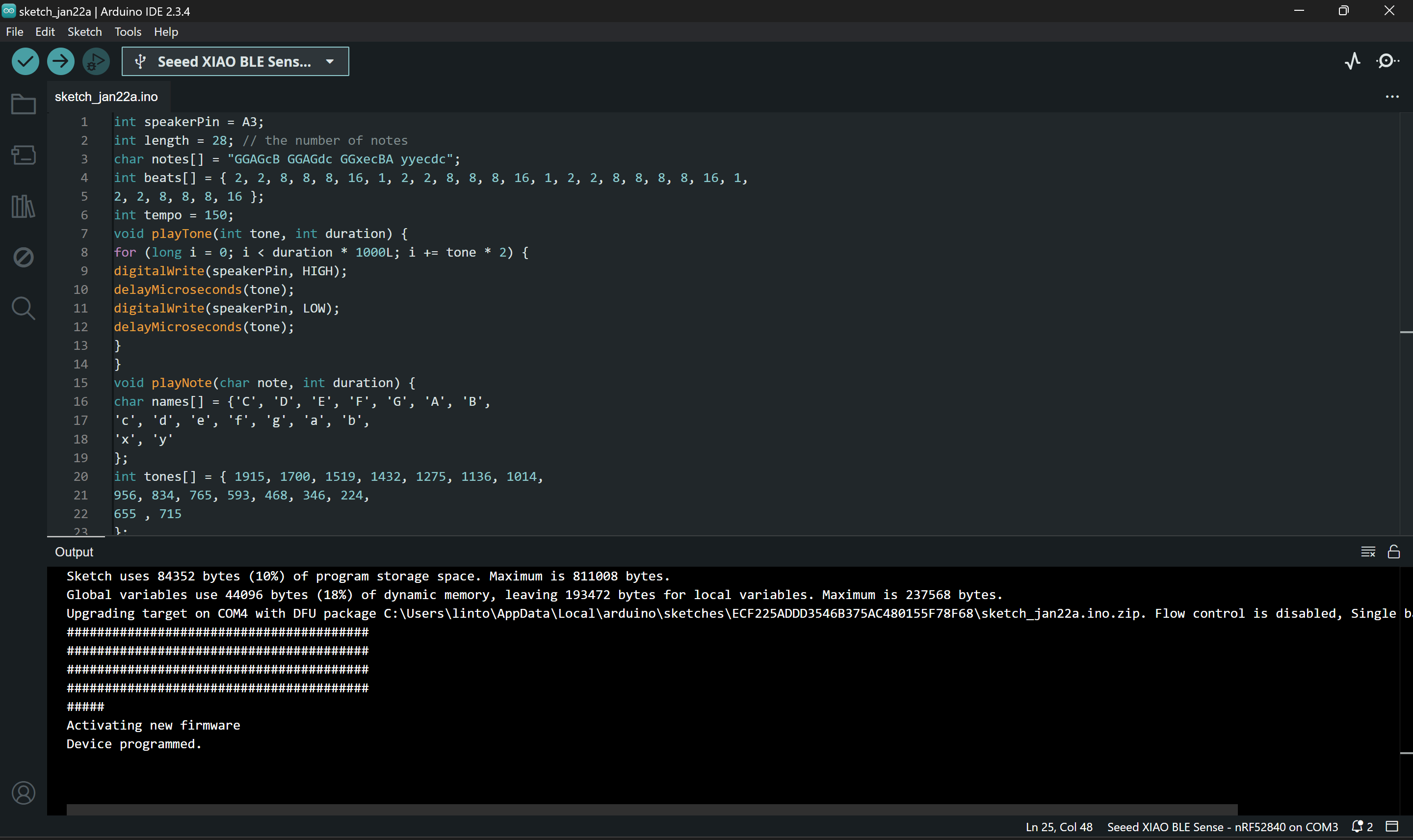This screenshot has width=1413, height=840.
Task: Click the Arduino logo in title bar
Action: [8, 10]
